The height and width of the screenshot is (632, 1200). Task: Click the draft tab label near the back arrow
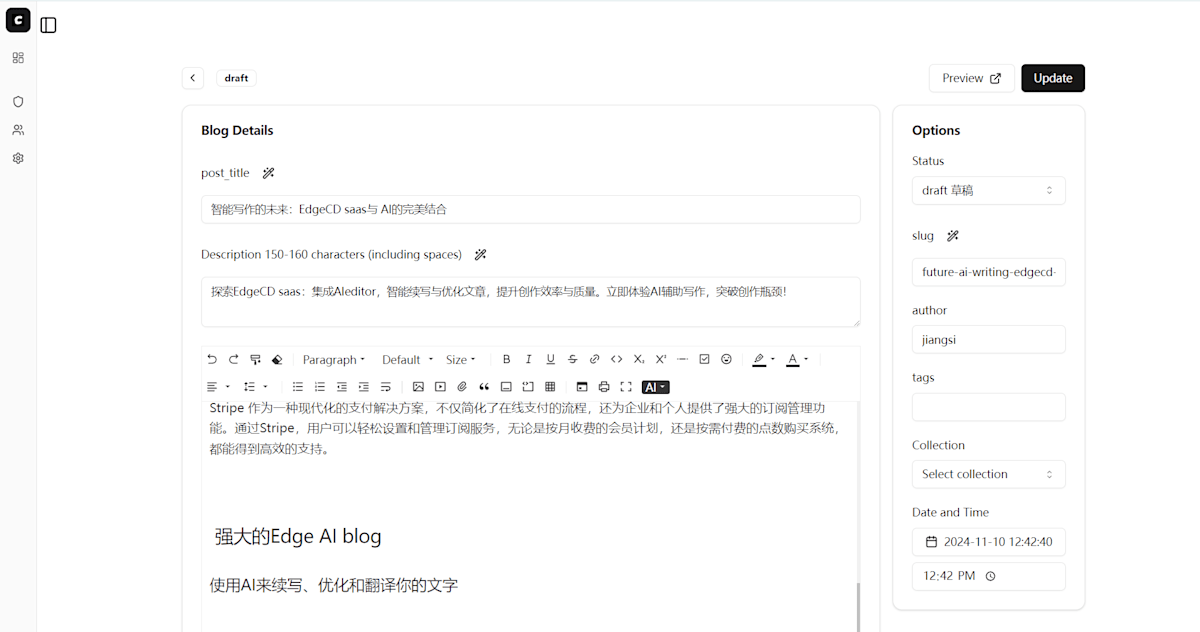coord(236,78)
